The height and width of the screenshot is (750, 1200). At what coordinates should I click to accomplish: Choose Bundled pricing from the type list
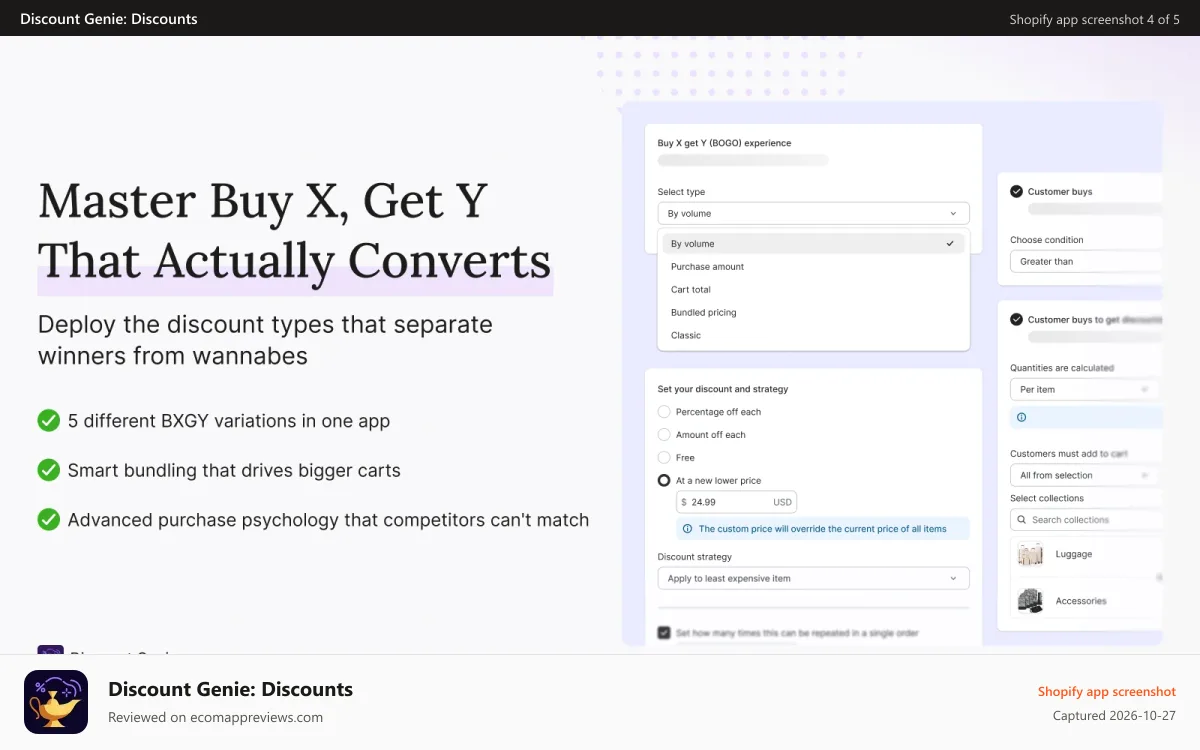click(813, 313)
